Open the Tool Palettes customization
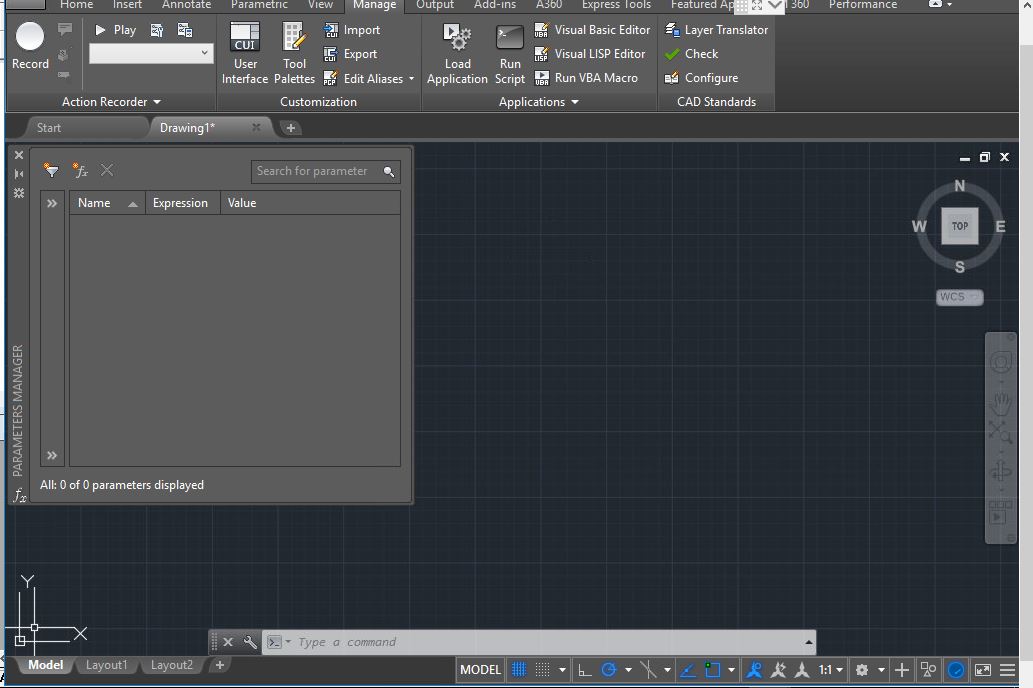The image size is (1033, 688). tap(294, 53)
